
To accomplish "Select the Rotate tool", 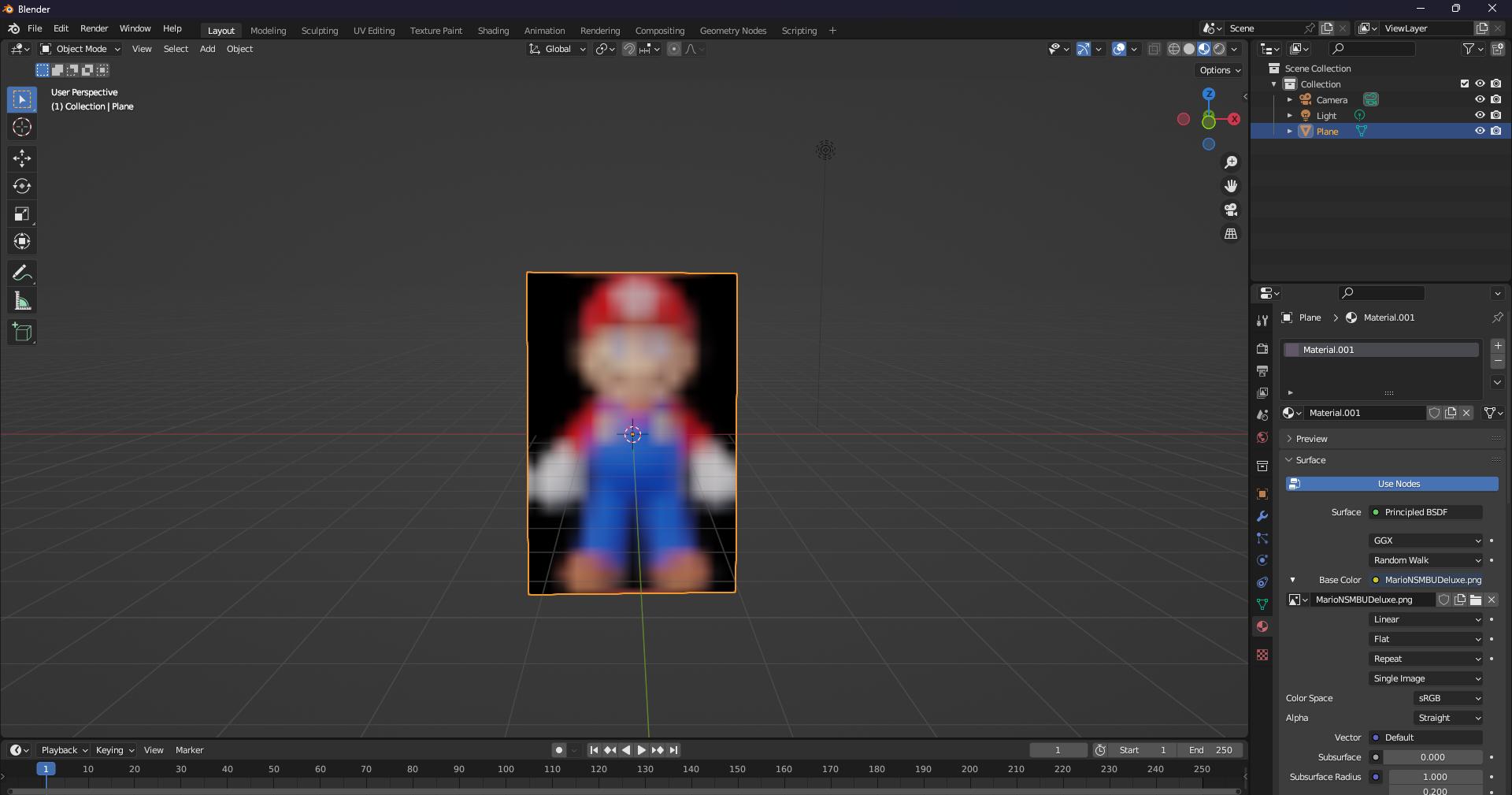I will click(22, 186).
